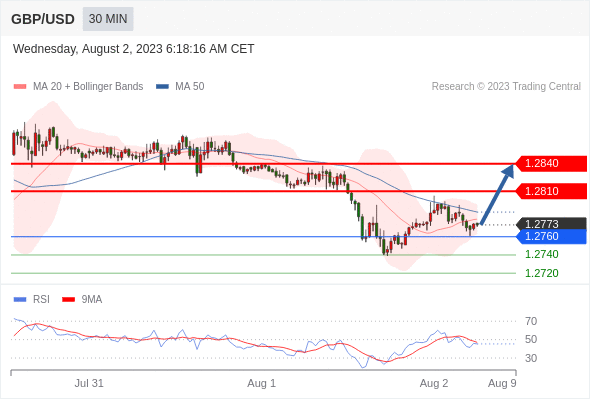Click the 1.2740 support level label
This screenshot has height=400, width=590.
click(542, 254)
